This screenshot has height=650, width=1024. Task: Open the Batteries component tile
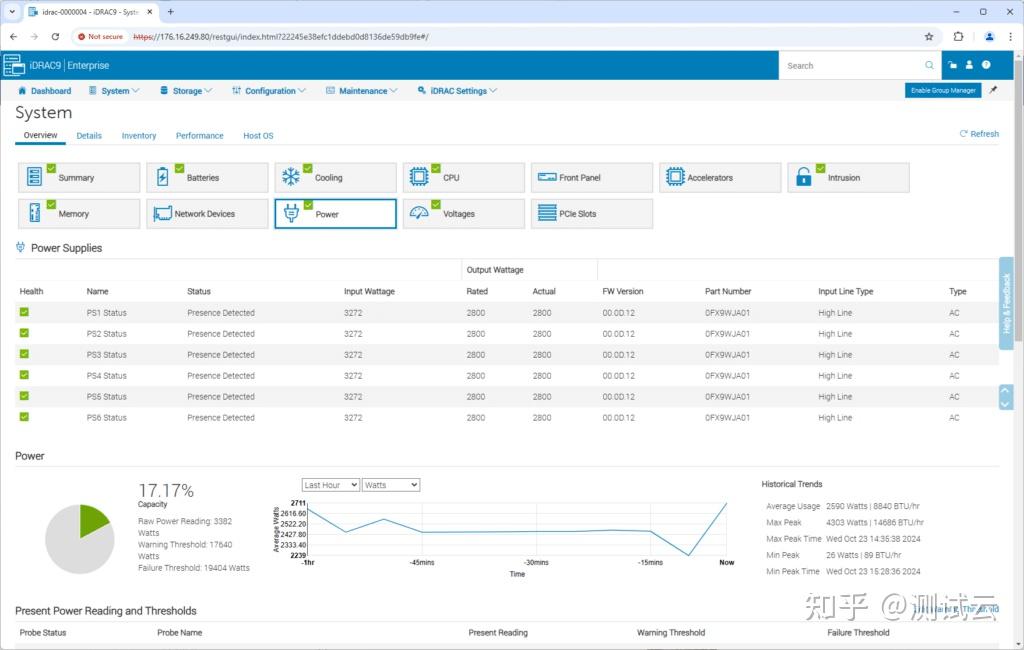coord(207,178)
